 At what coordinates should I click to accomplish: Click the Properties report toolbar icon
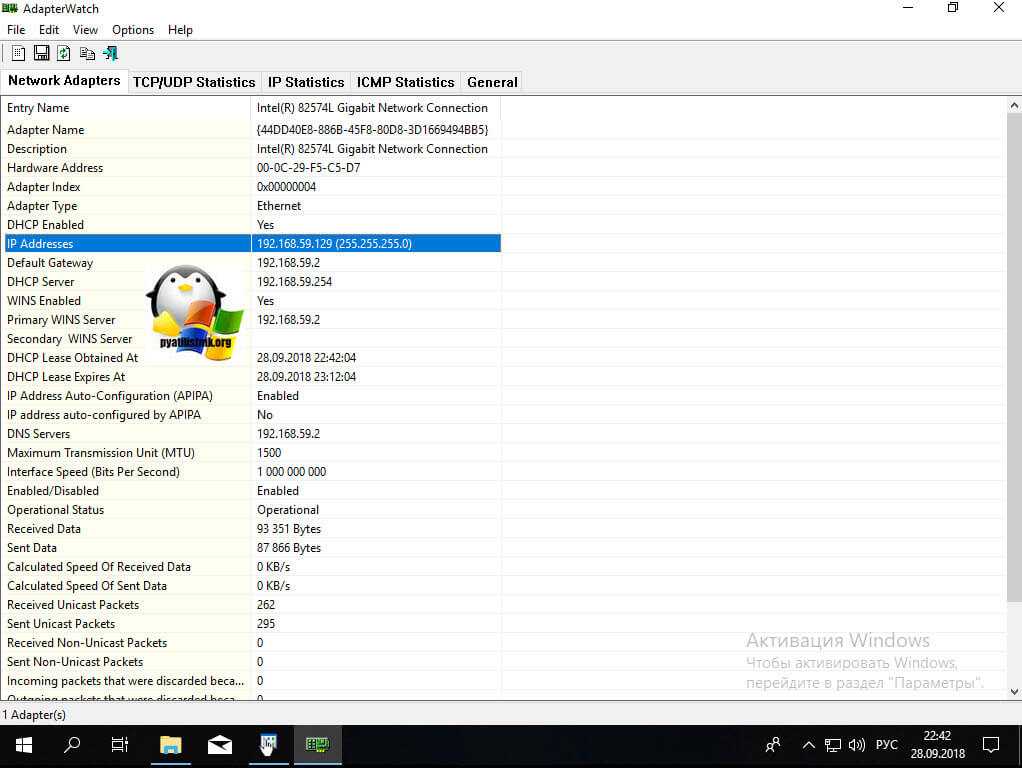(x=18, y=53)
